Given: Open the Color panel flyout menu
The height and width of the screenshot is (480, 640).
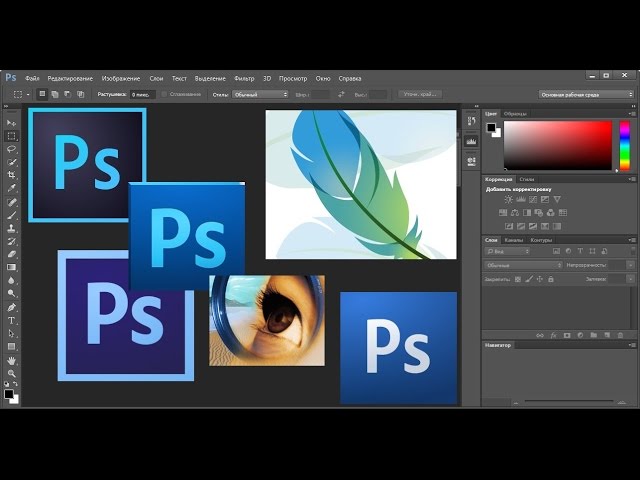Looking at the screenshot, I should tap(632, 113).
